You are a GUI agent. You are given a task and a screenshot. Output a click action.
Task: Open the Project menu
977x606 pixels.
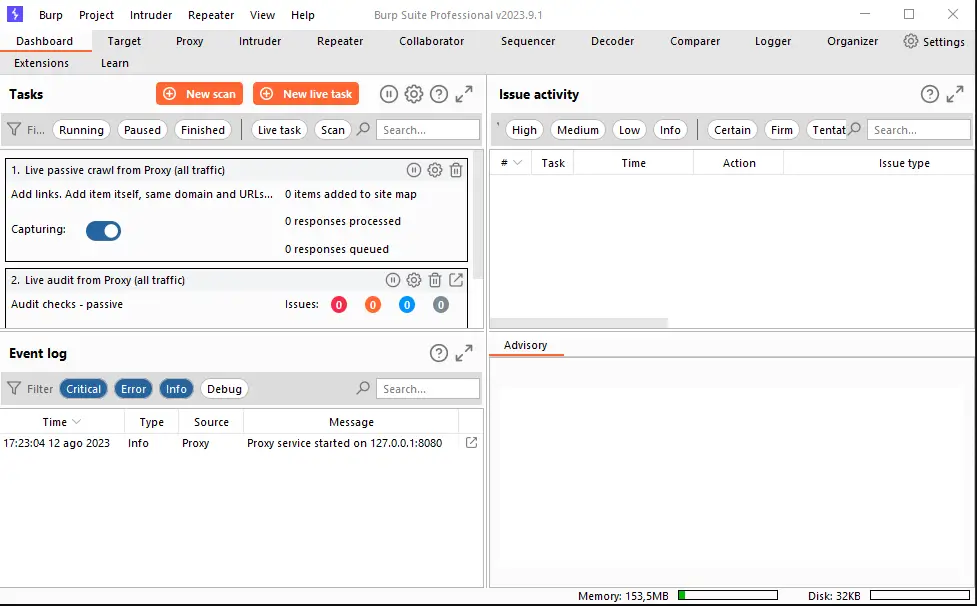point(95,14)
